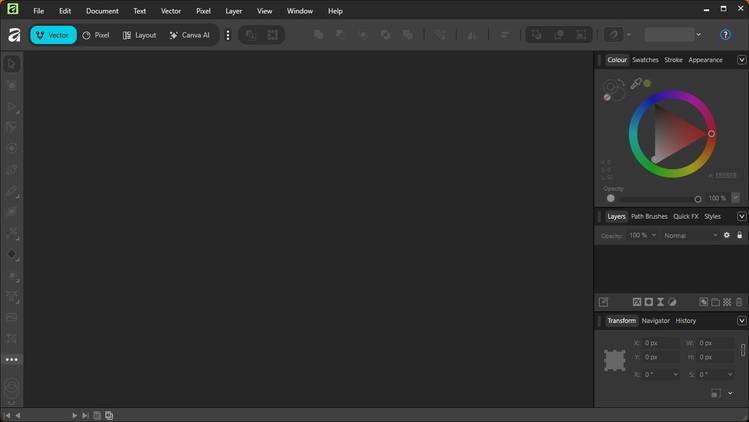Select the no-colour small circle icon
The width and height of the screenshot is (749, 422).
[x=607, y=97]
